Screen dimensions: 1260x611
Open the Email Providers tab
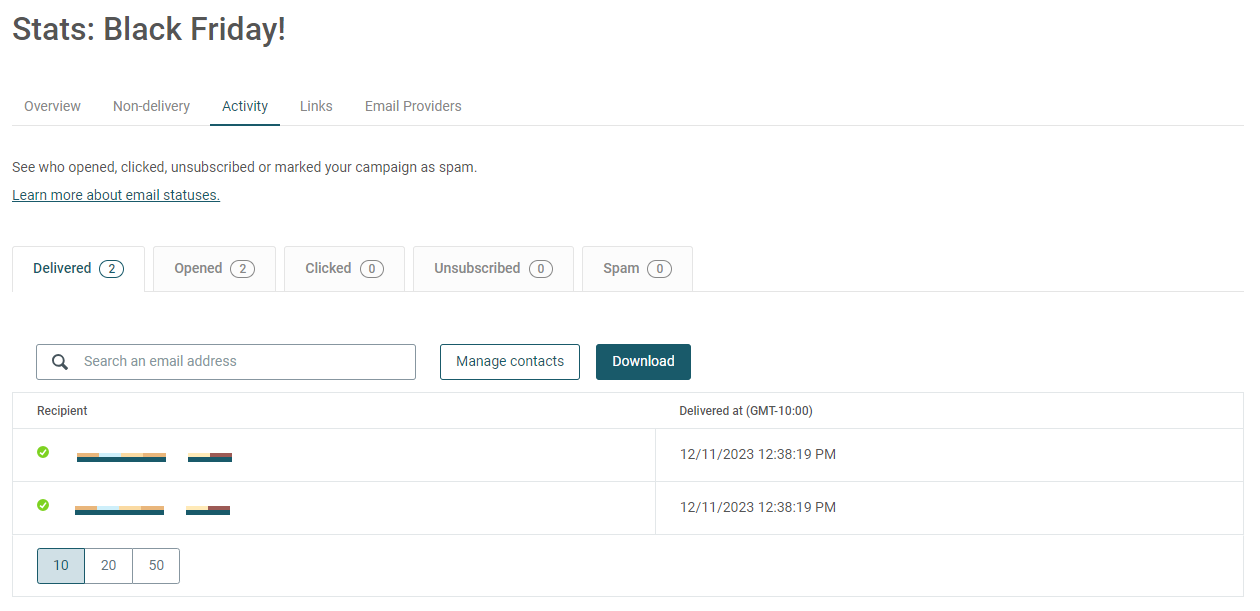413,106
